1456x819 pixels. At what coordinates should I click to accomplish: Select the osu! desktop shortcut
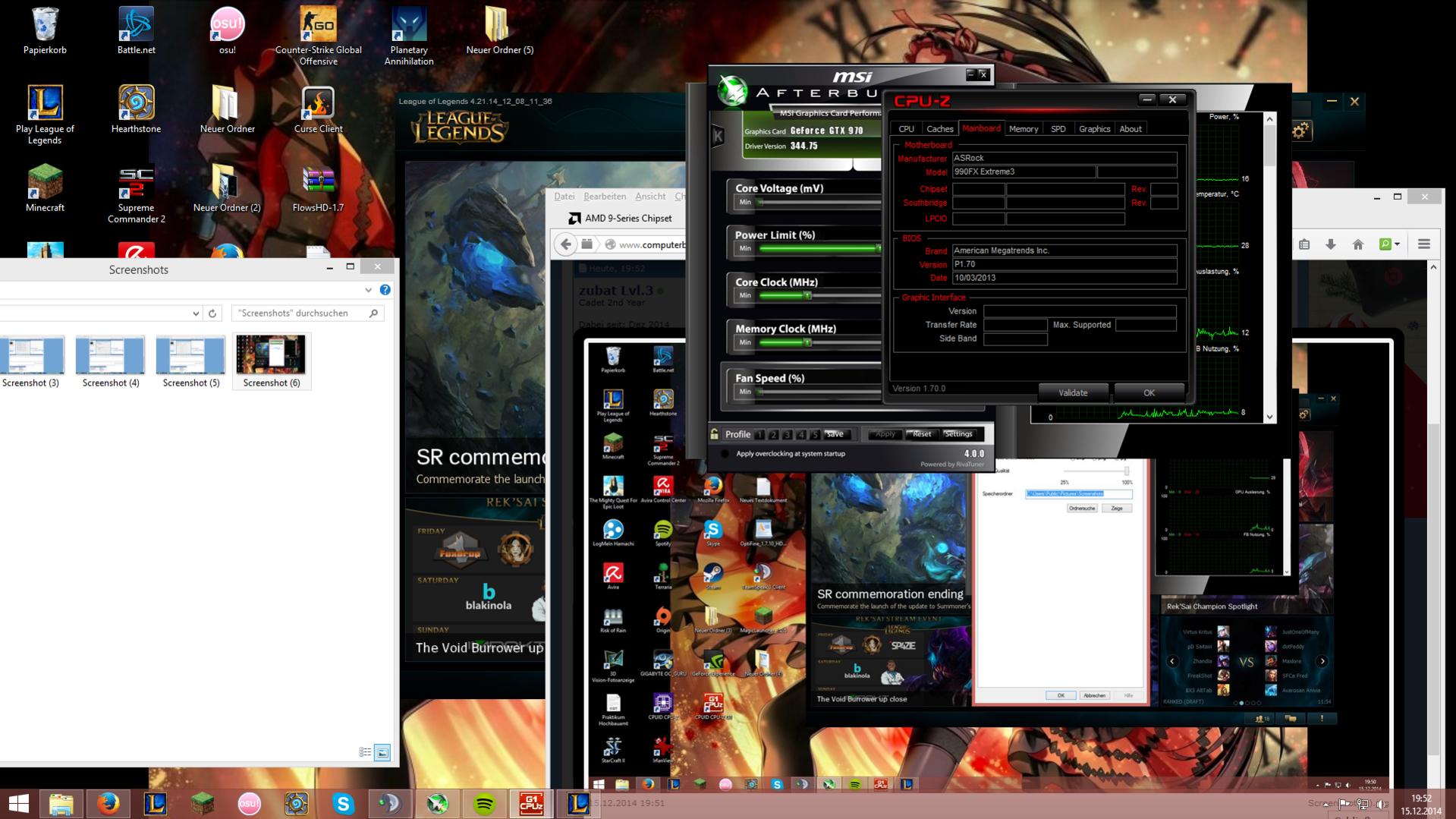click(x=227, y=31)
